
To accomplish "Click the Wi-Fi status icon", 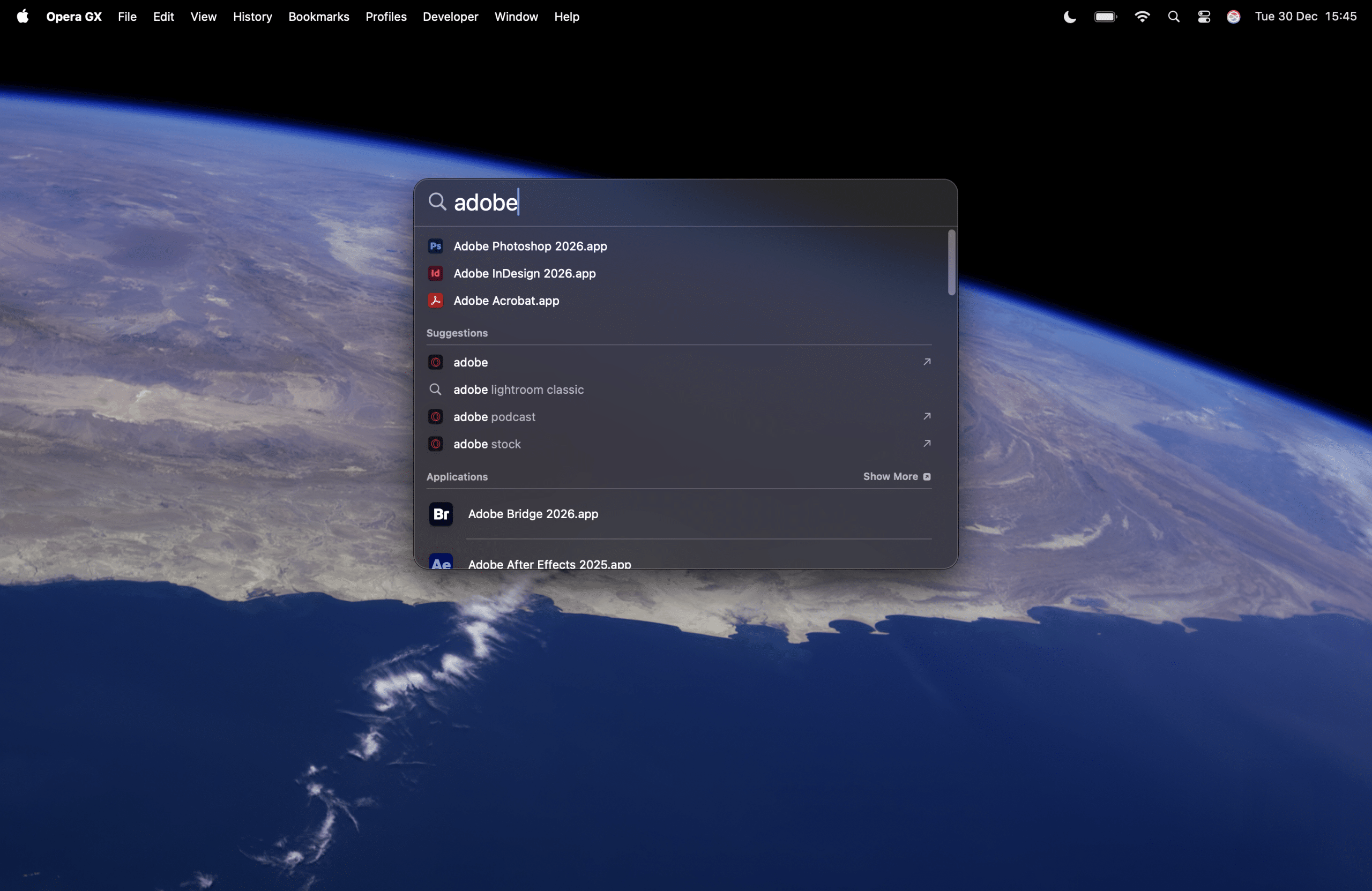I will click(1142, 17).
